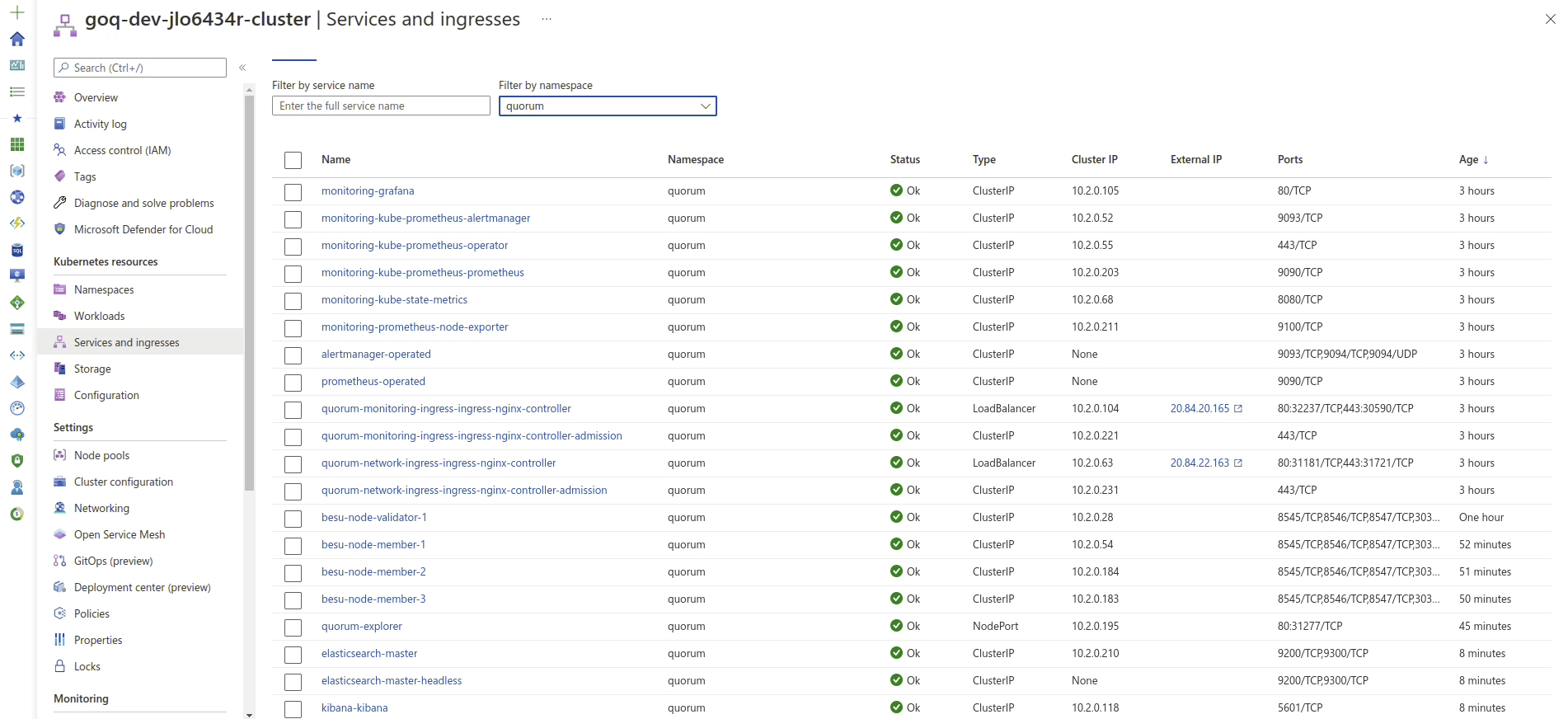The width and height of the screenshot is (1568, 719).
Task: Click the resource menu Search box
Action: point(140,68)
